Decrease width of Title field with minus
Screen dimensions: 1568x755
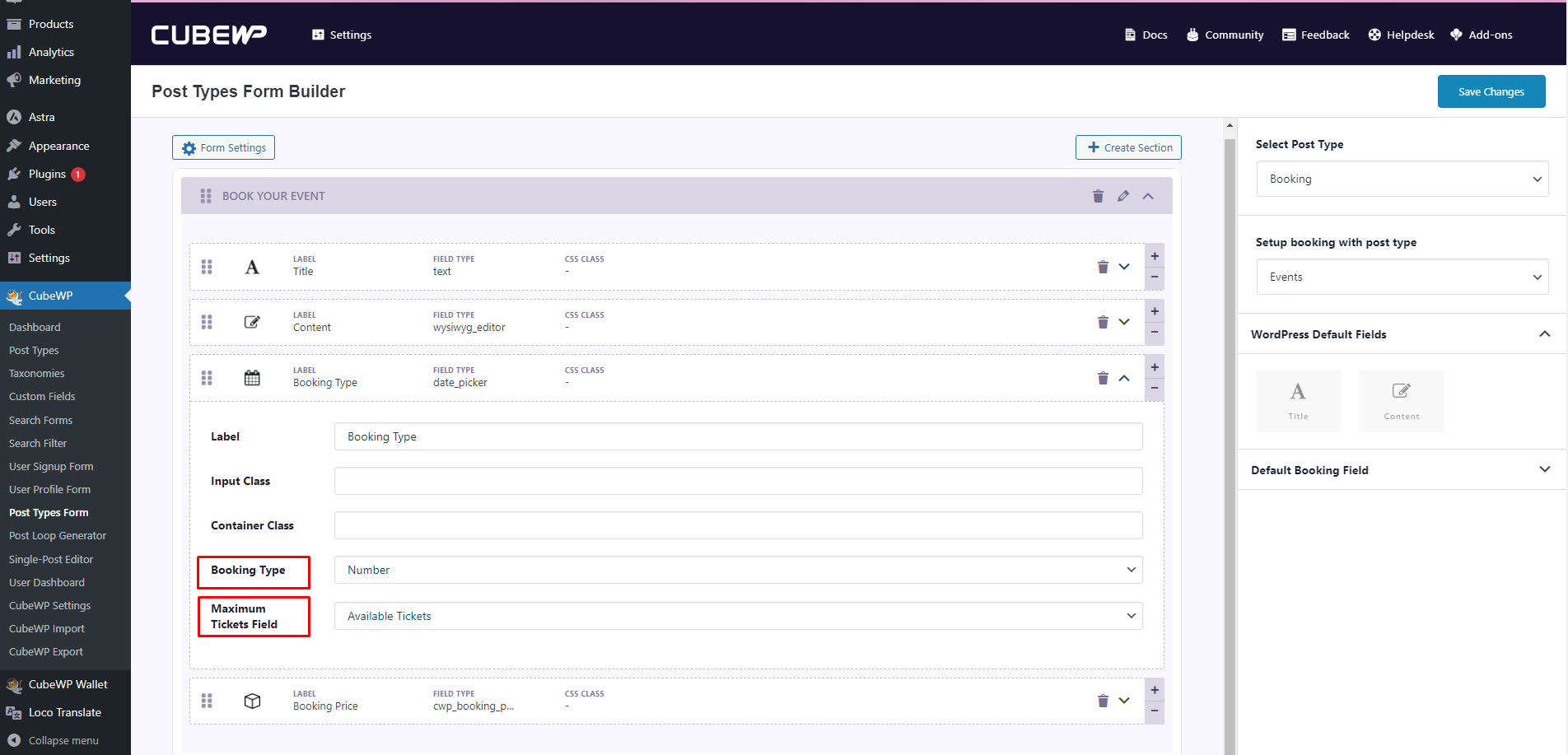(x=1155, y=277)
